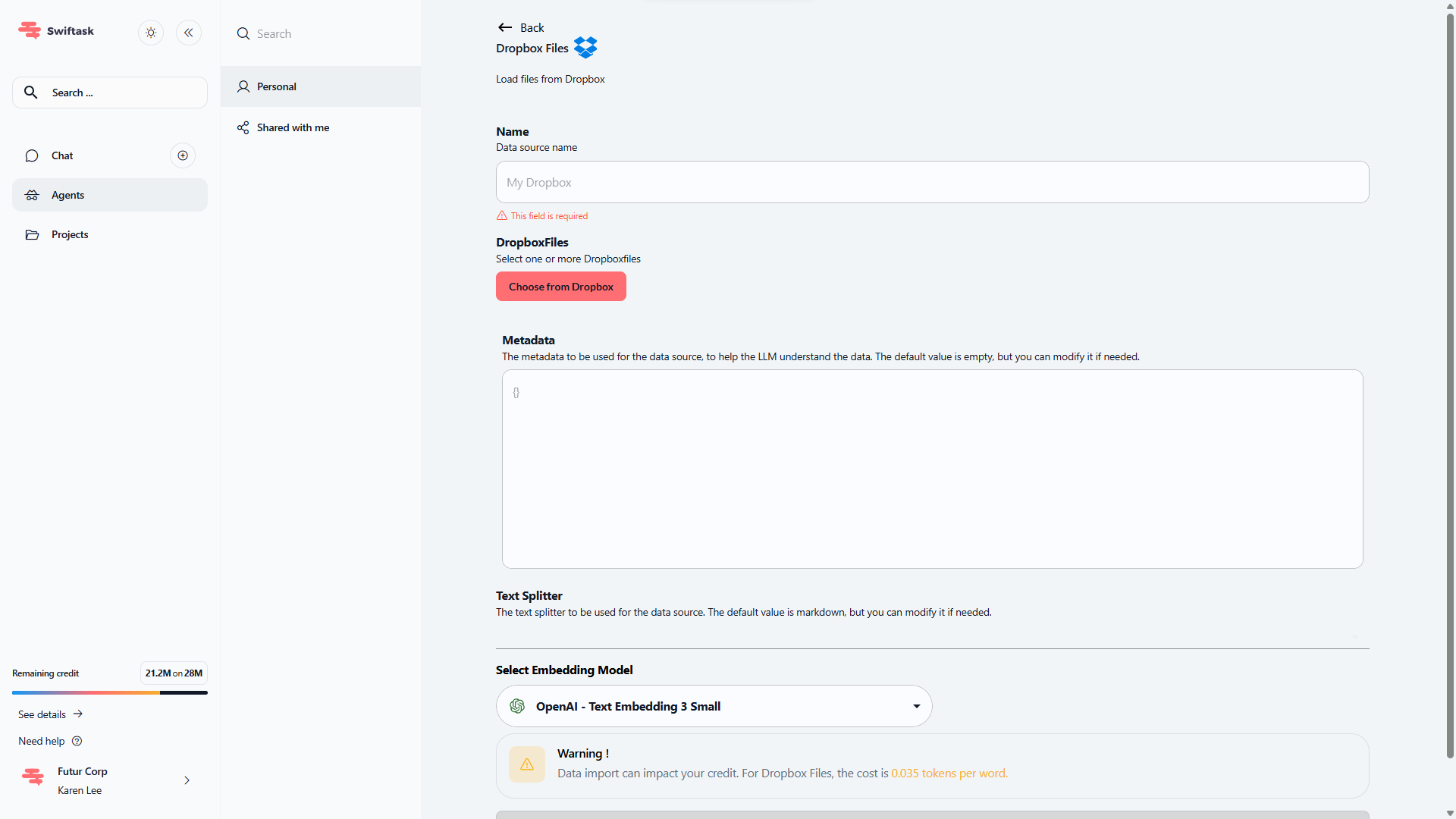1456x819 pixels.
Task: Open help via question mark icon
Action: tap(77, 741)
